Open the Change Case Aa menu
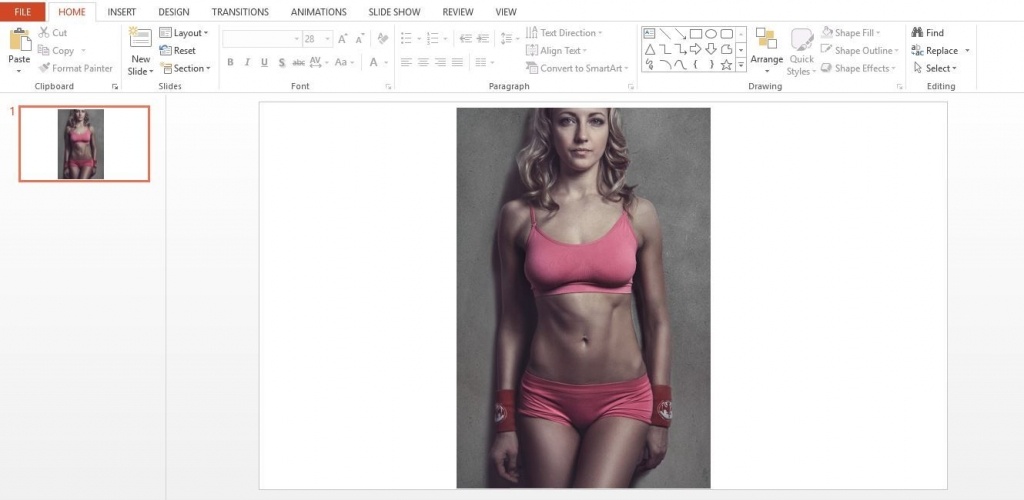Viewport: 1024px width, 500px height. (x=344, y=63)
